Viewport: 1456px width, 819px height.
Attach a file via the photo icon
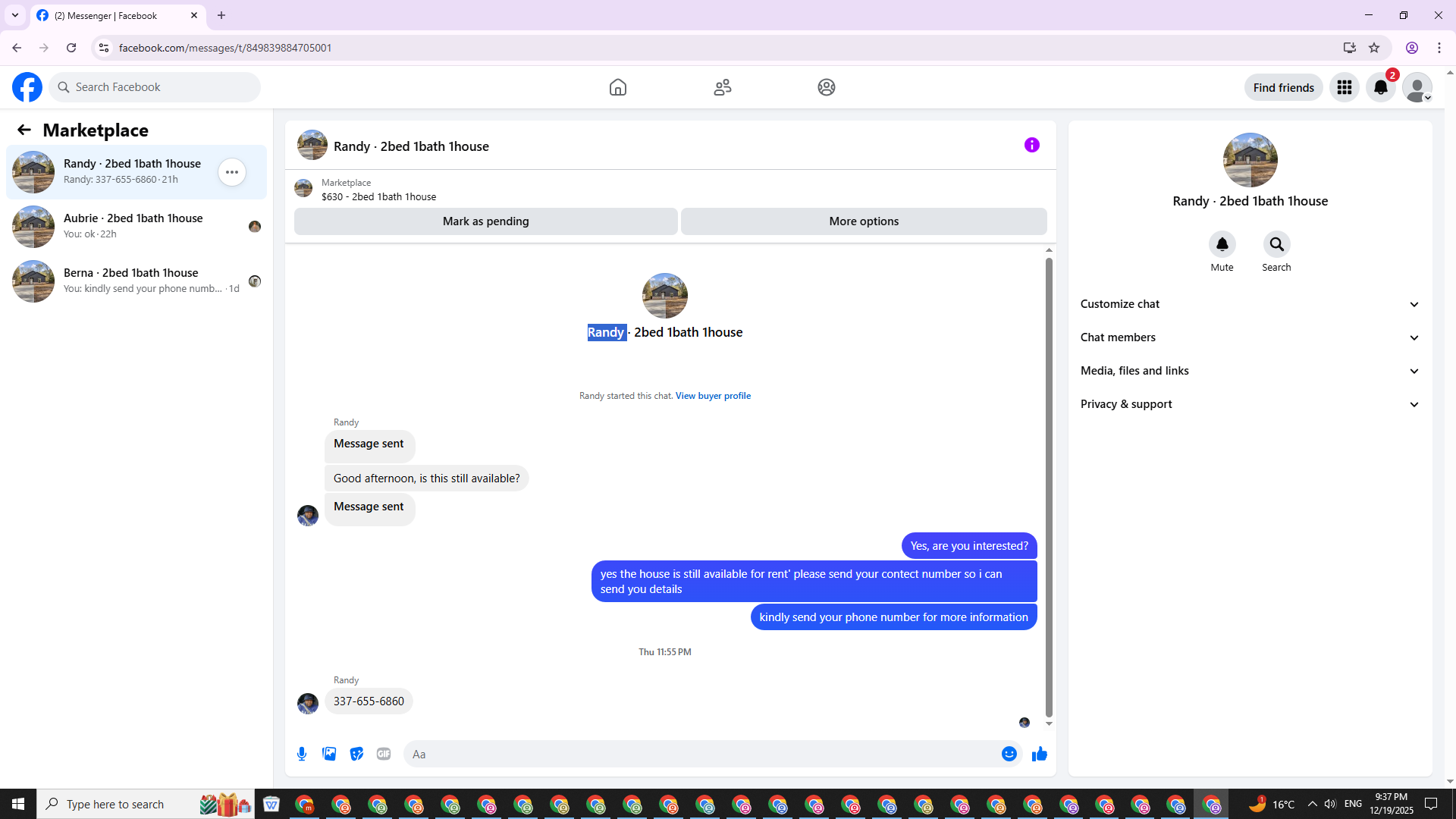329,754
